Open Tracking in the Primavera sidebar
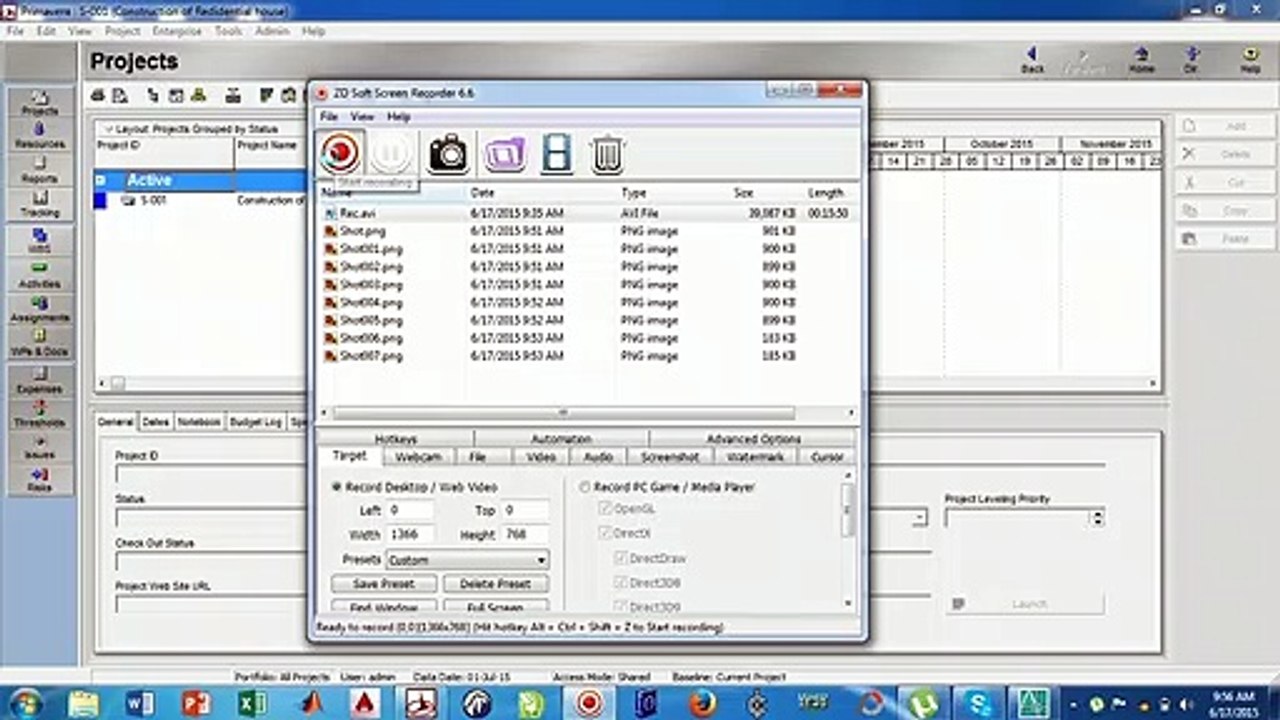1280x720 pixels. tap(40, 204)
